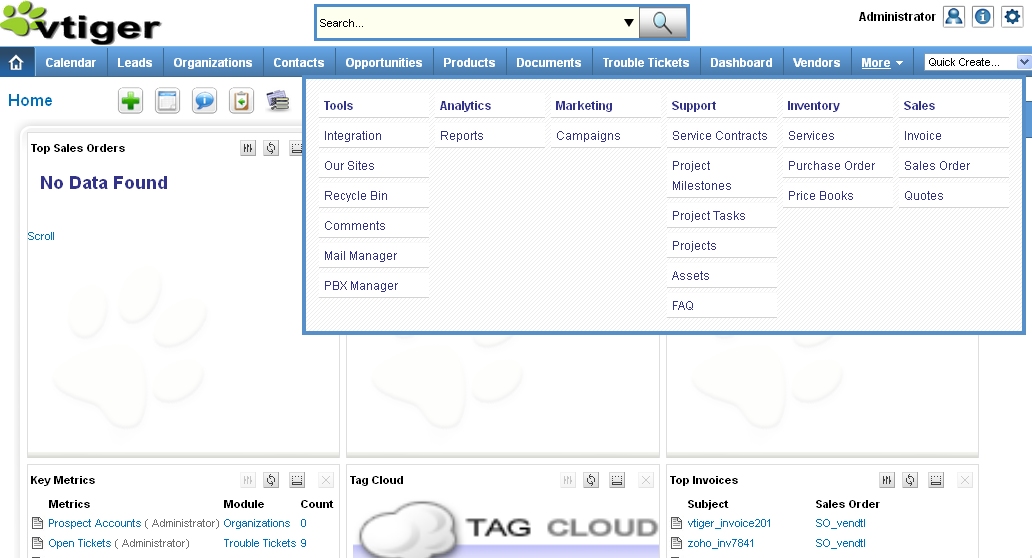1032x558 pixels.
Task: Close the Top Invoices widget
Action: 964,480
